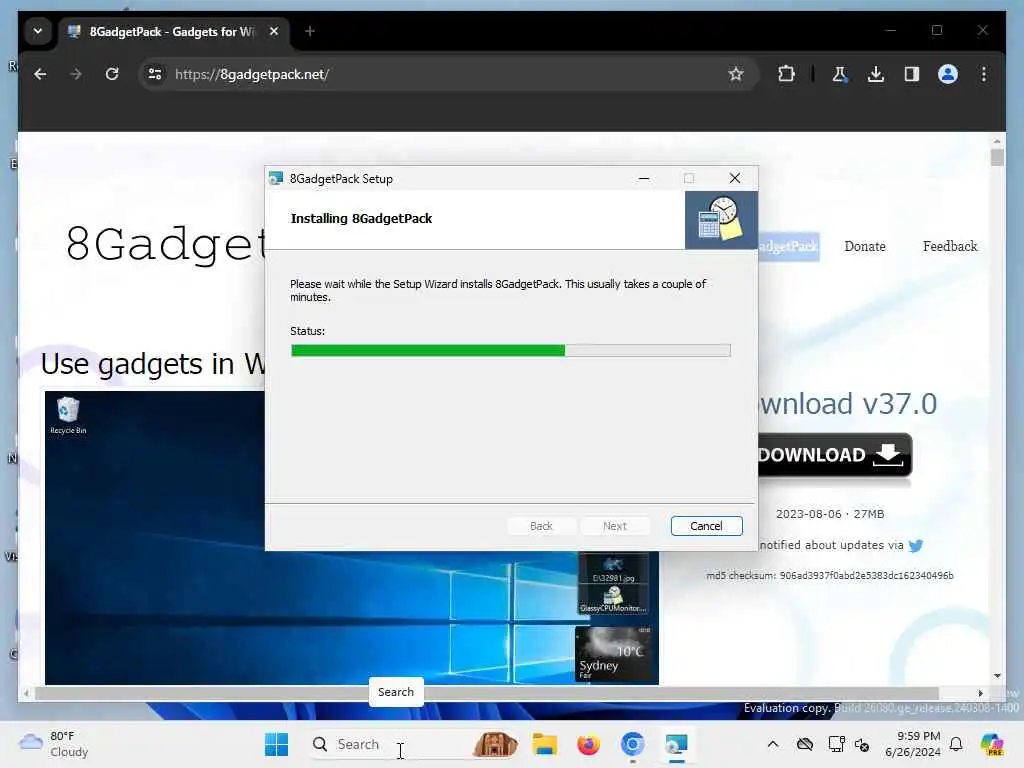Close the 8GadgetPack Setup dialog
Viewport: 1024px width, 768px height.
735,178
